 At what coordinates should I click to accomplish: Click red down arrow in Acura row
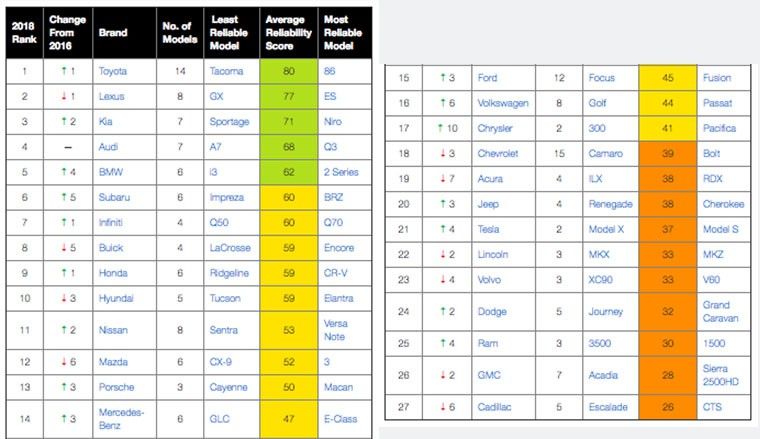tap(443, 179)
